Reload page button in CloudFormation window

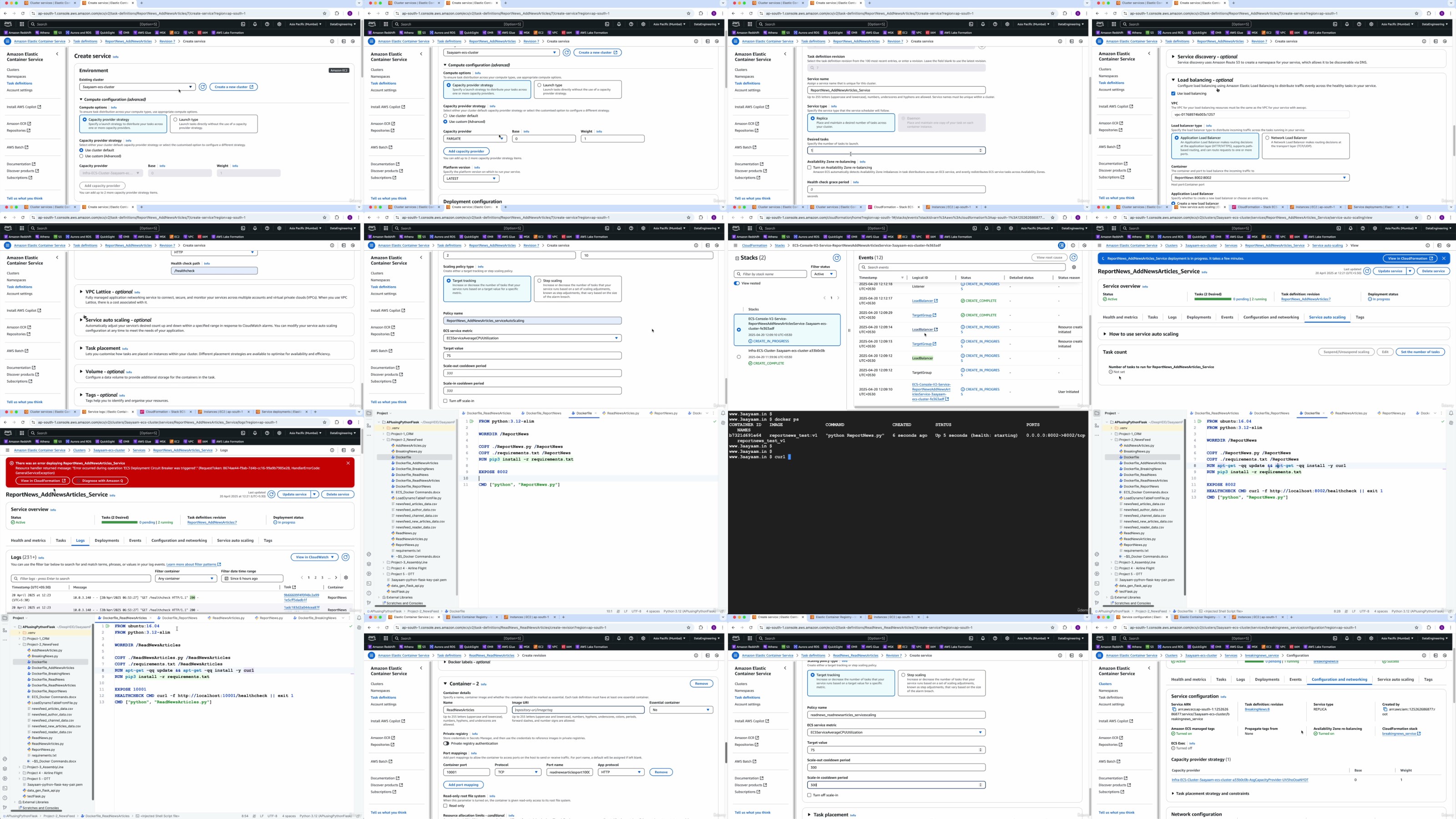coord(751,217)
